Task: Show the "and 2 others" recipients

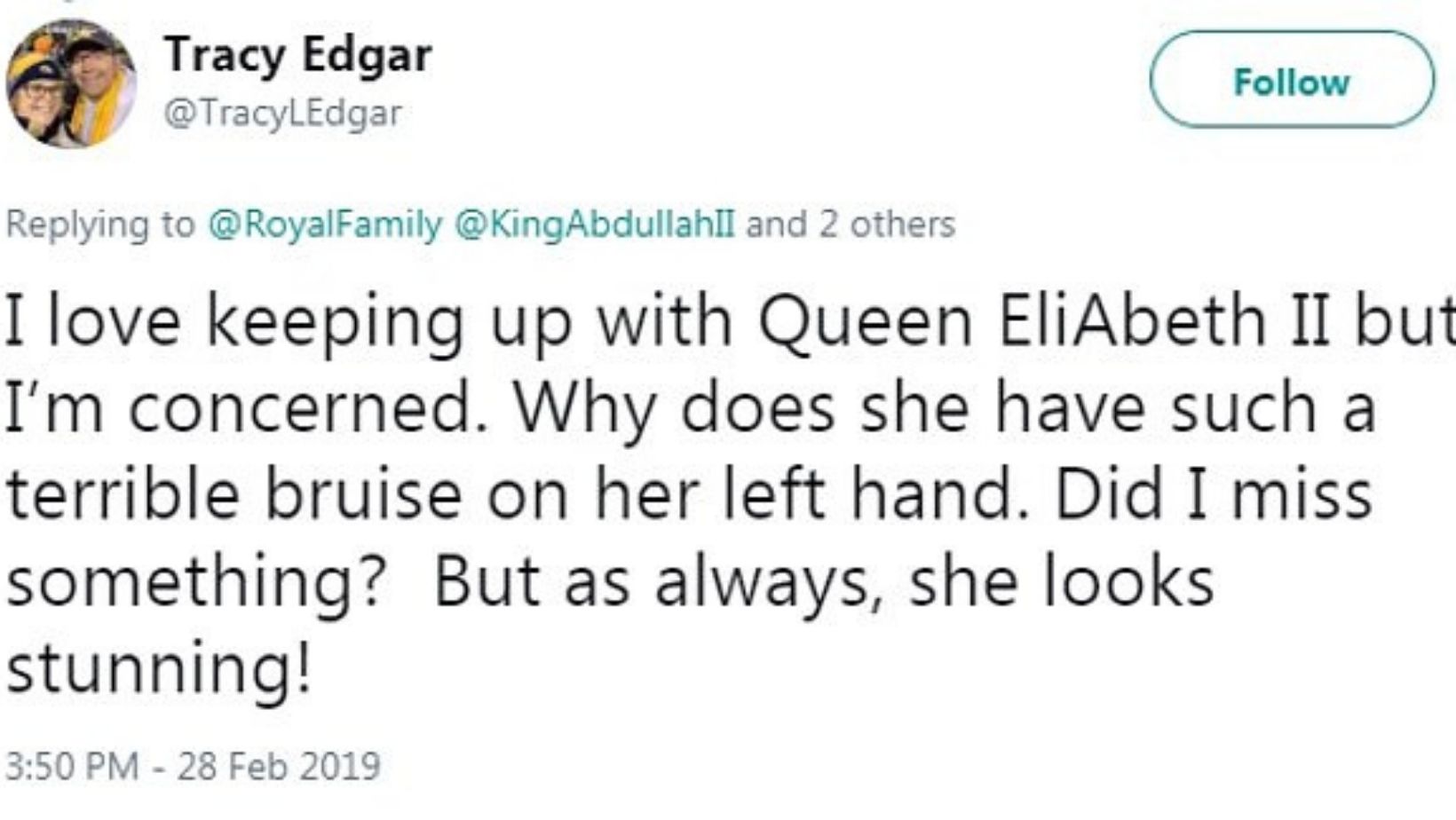Action: [850, 224]
